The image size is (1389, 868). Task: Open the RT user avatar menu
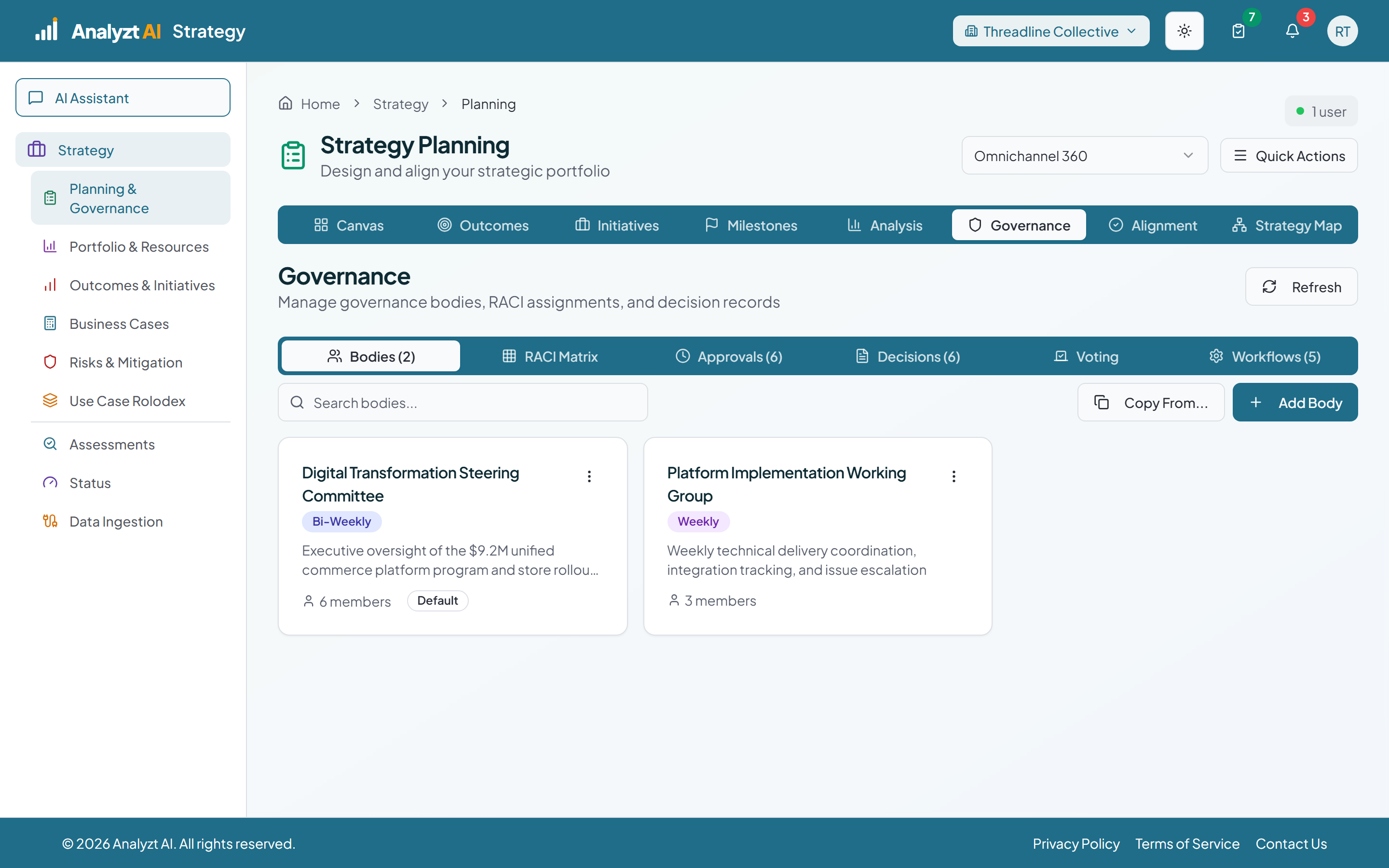tap(1342, 31)
